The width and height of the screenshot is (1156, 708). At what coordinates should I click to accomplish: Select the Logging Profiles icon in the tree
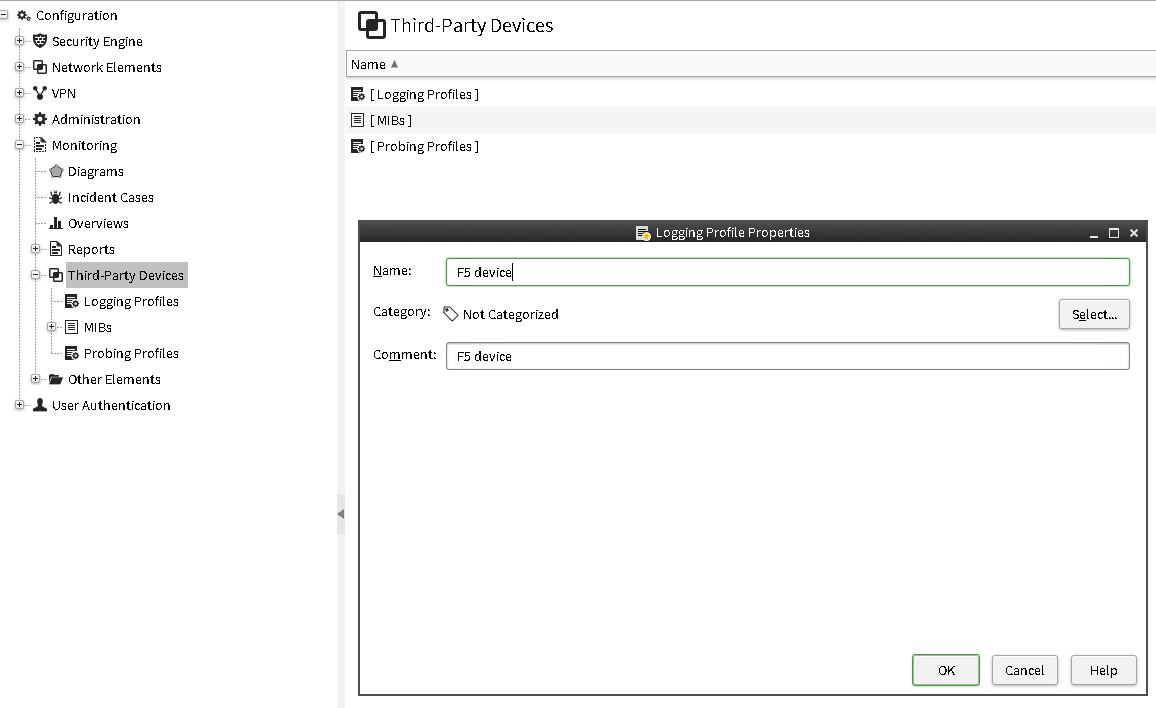(x=73, y=301)
